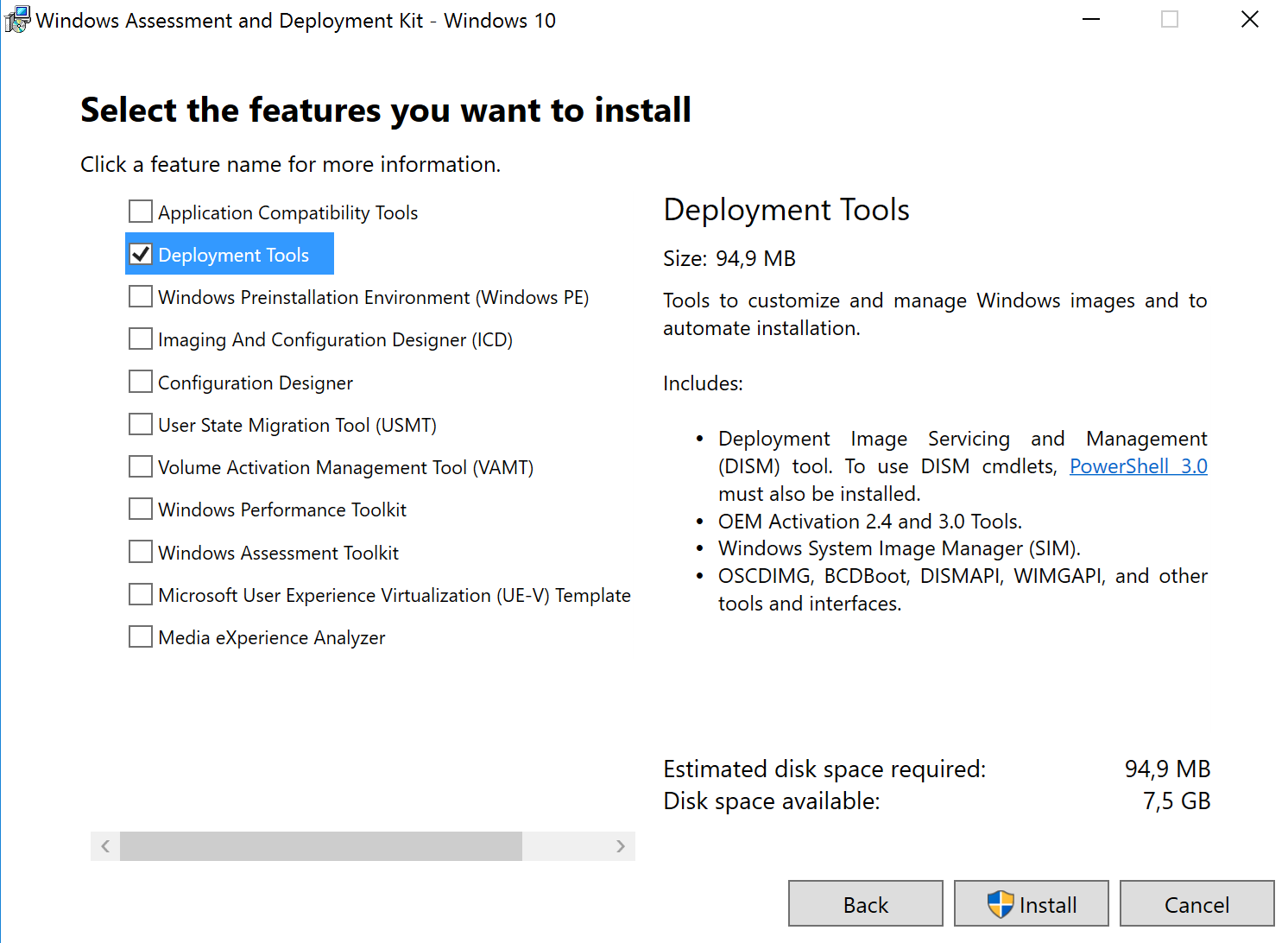Select Windows Performance Toolkit feature name

point(282,509)
